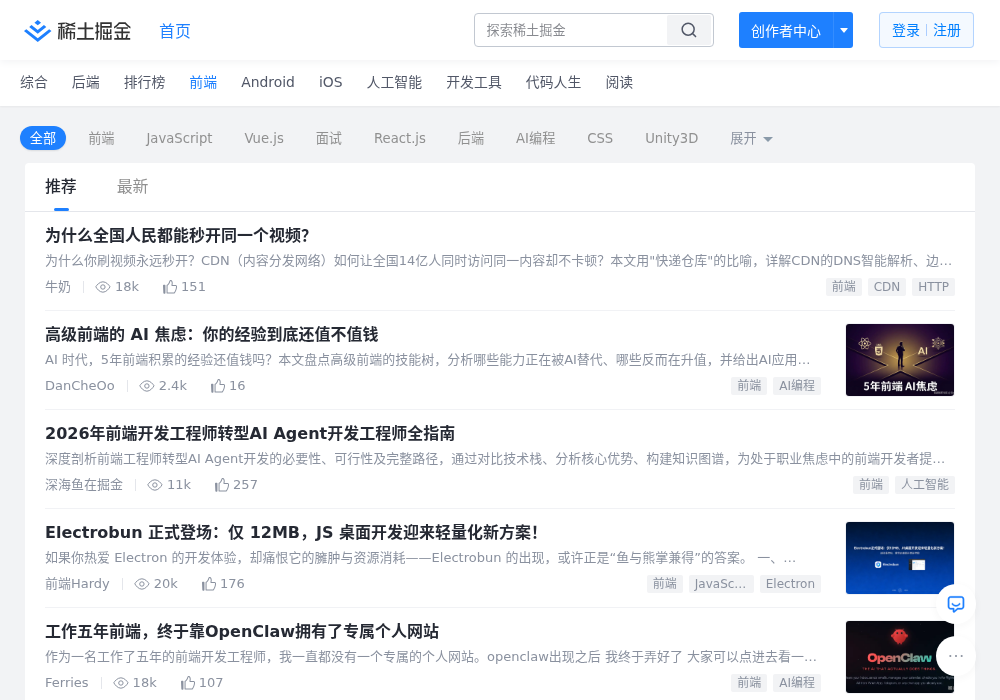Screen dimensions: 1000x700
Task: Switch to the 最新 tab
Action: [133, 187]
